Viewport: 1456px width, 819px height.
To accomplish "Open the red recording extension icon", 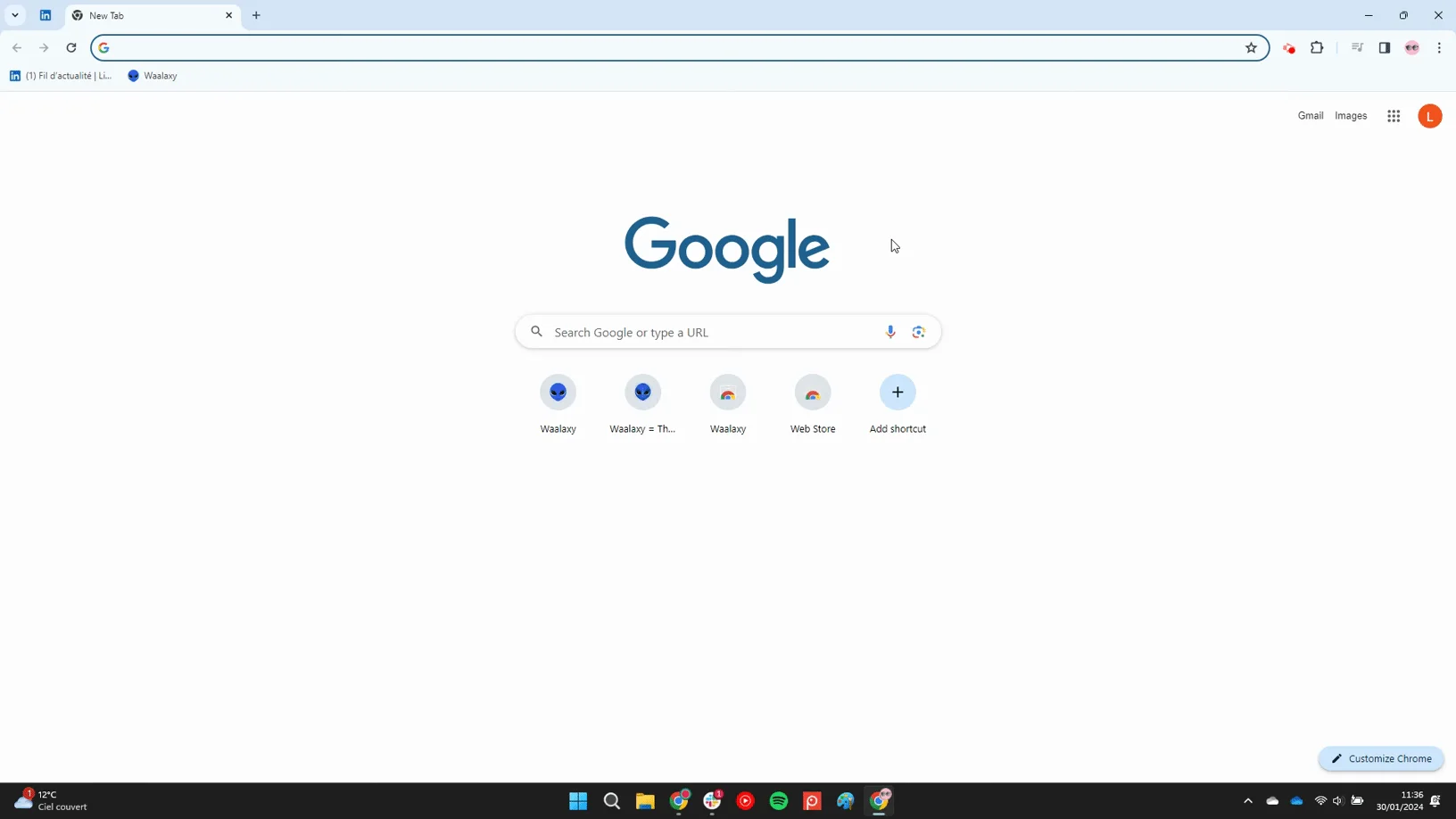I will pyautogui.click(x=1289, y=48).
